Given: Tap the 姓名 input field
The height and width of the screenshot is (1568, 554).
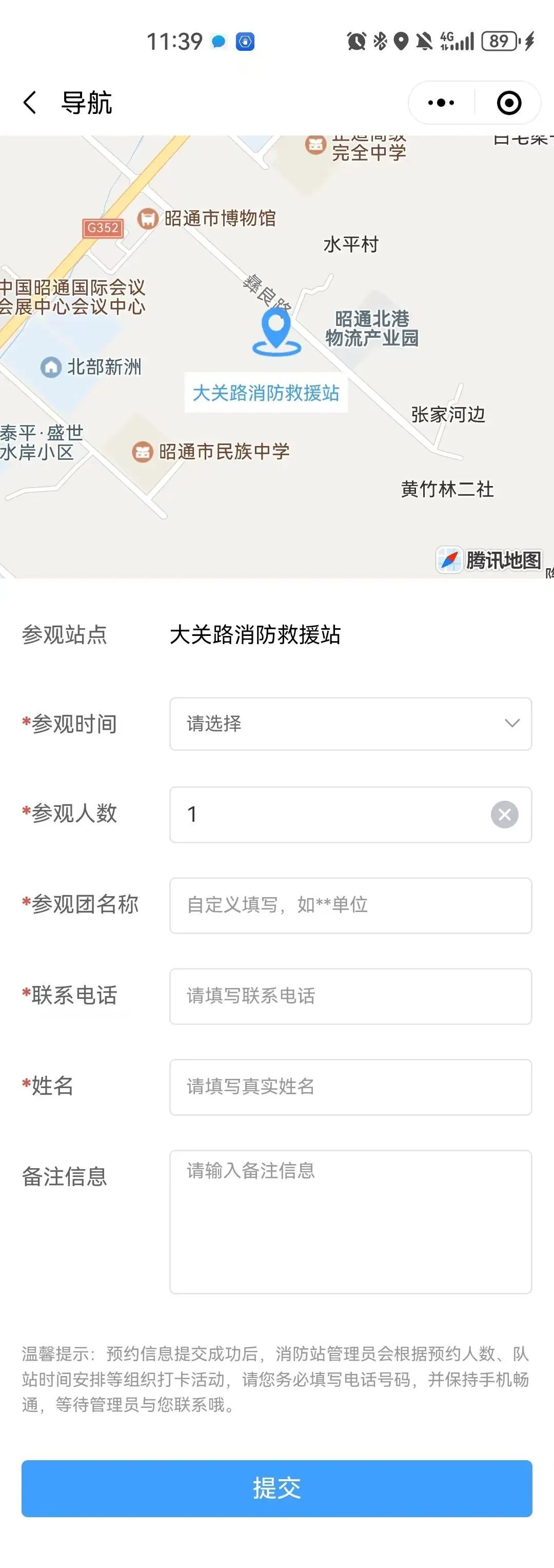Looking at the screenshot, I should 350,1087.
